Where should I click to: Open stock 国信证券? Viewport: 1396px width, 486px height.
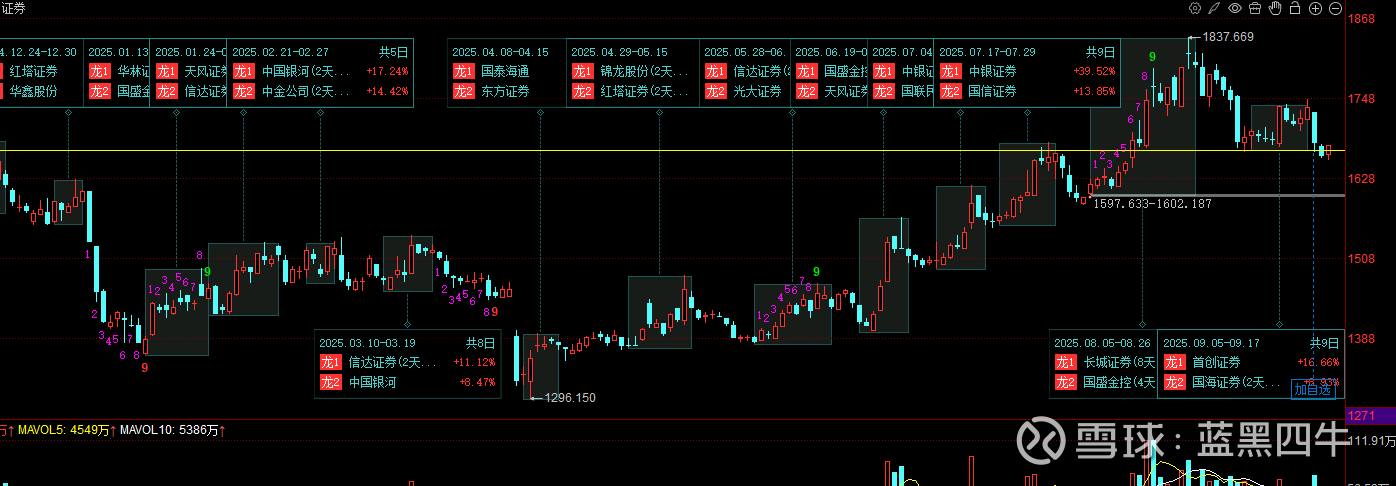(992, 91)
